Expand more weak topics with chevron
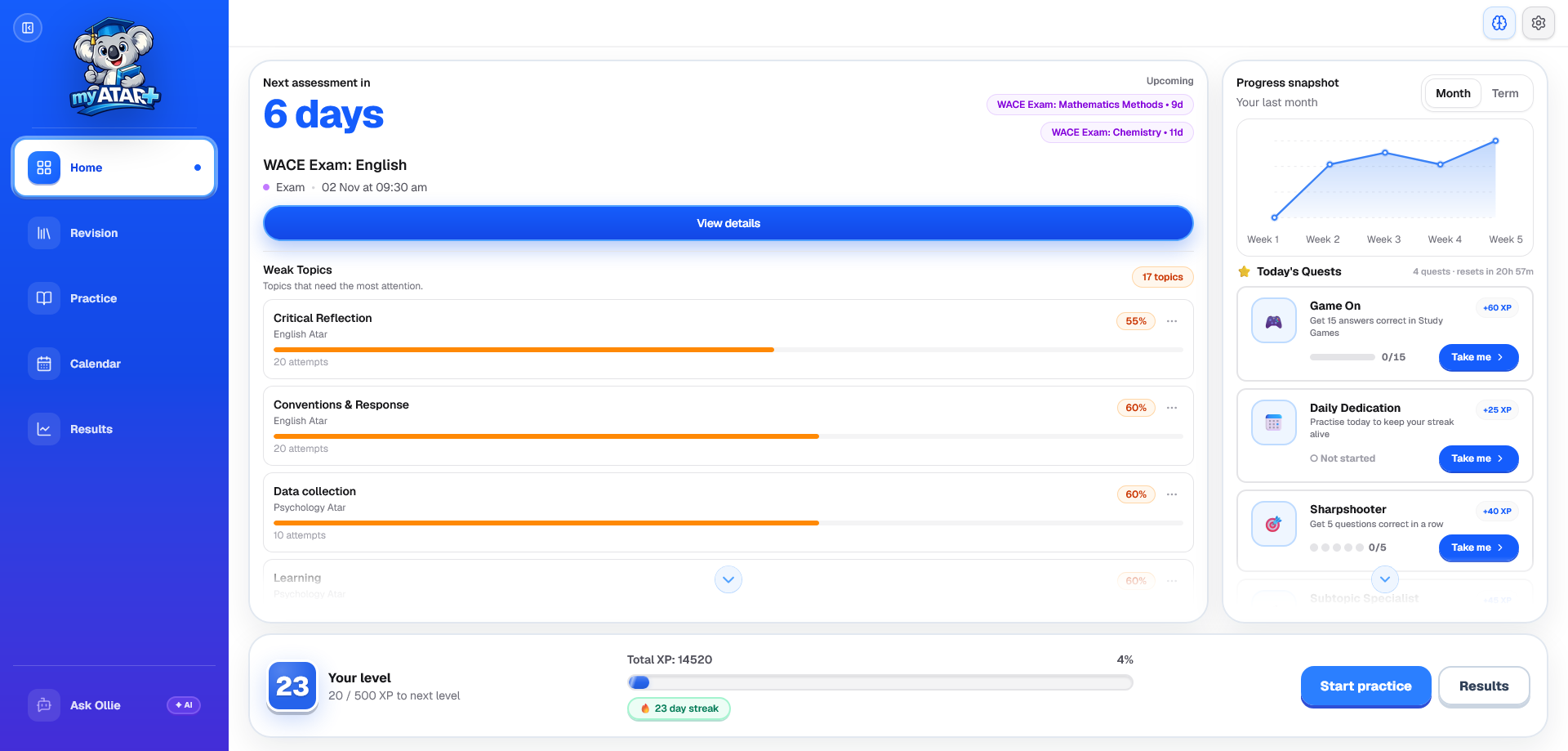 tap(728, 579)
